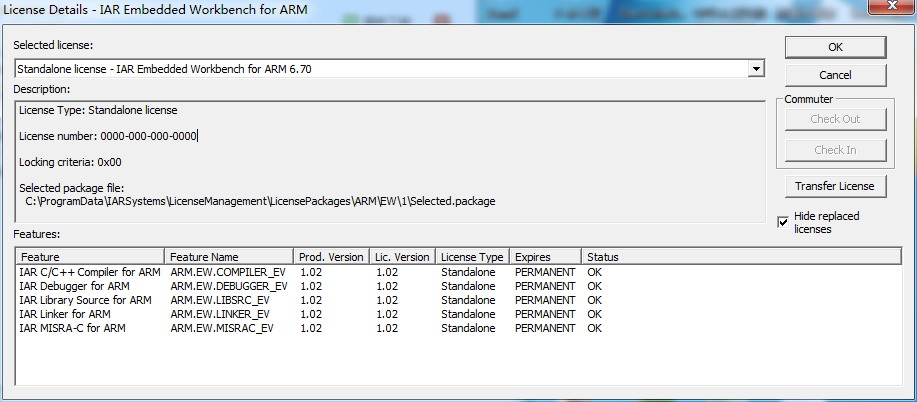Click OK status in MISRA-C row

594,328
